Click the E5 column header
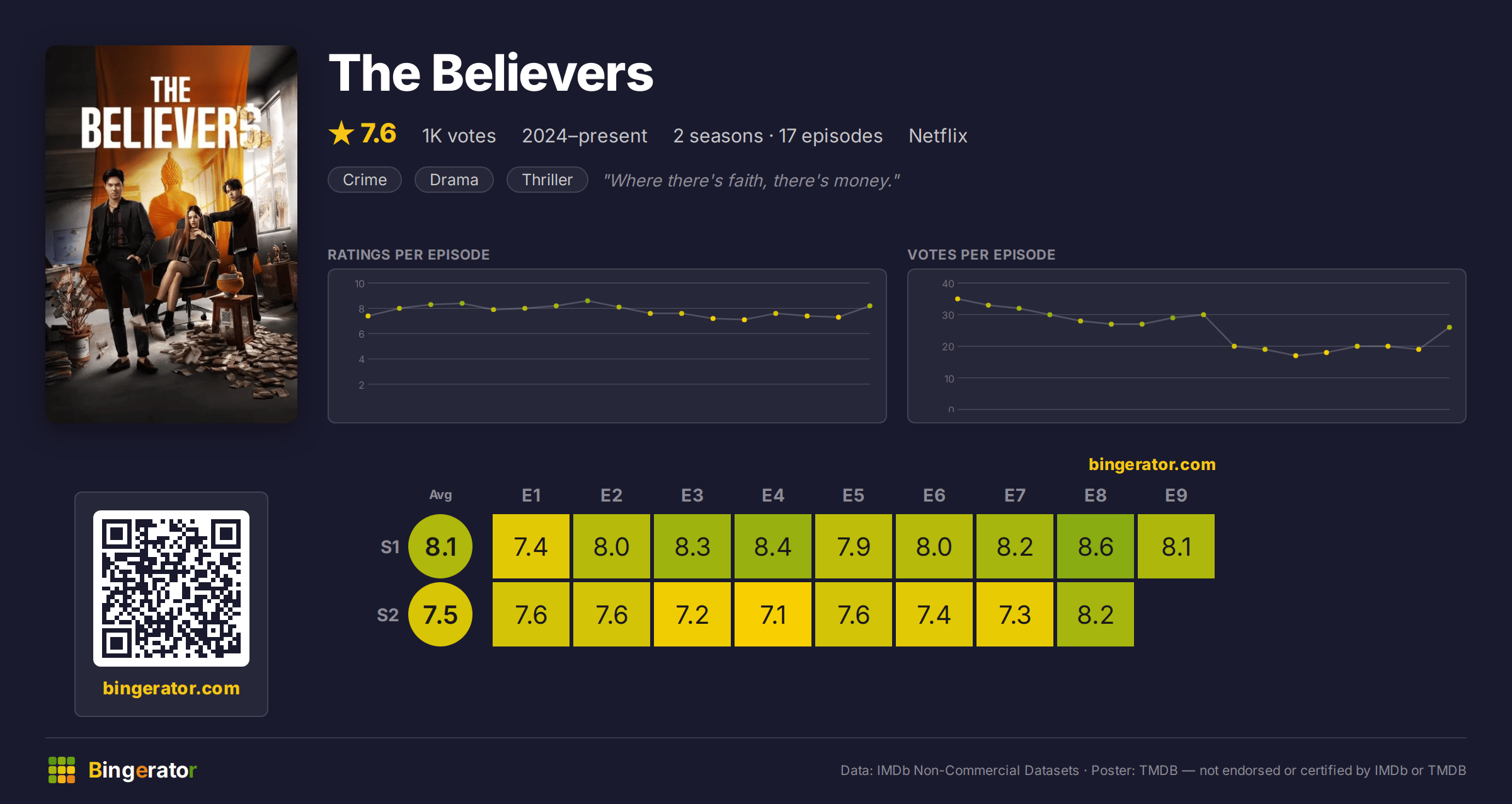The width and height of the screenshot is (1512, 804). pos(854,495)
